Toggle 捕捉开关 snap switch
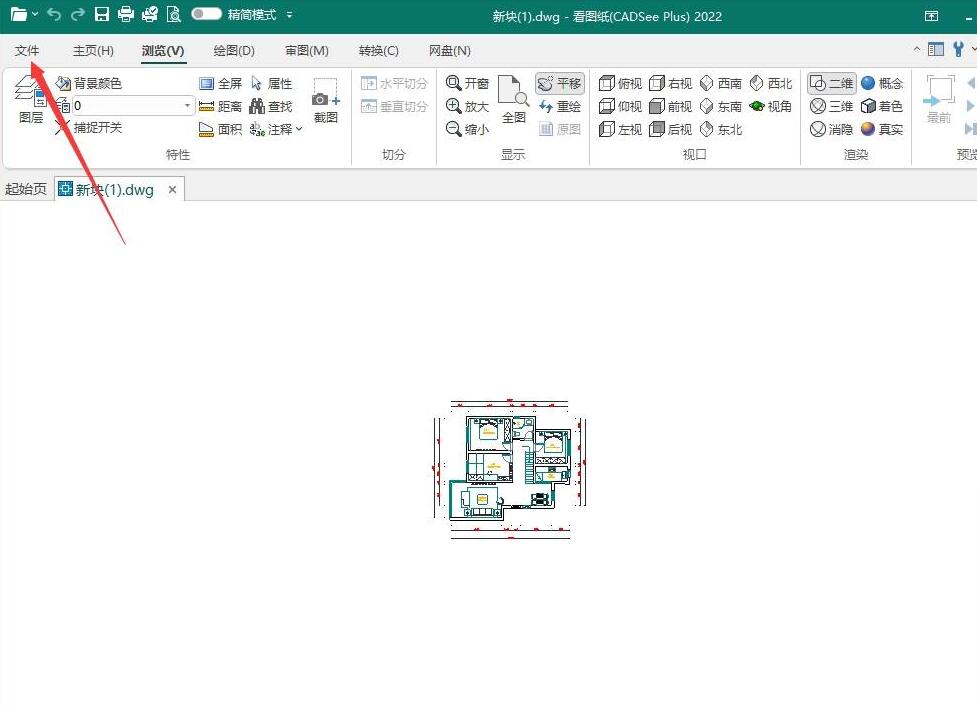 (88, 128)
